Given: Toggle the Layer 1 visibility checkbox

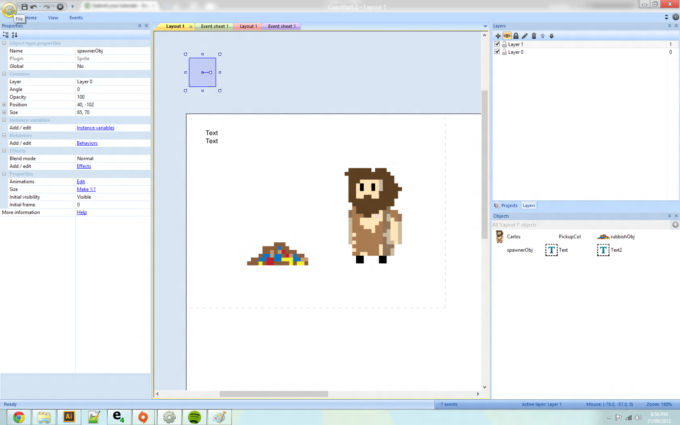Looking at the screenshot, I should (x=498, y=44).
